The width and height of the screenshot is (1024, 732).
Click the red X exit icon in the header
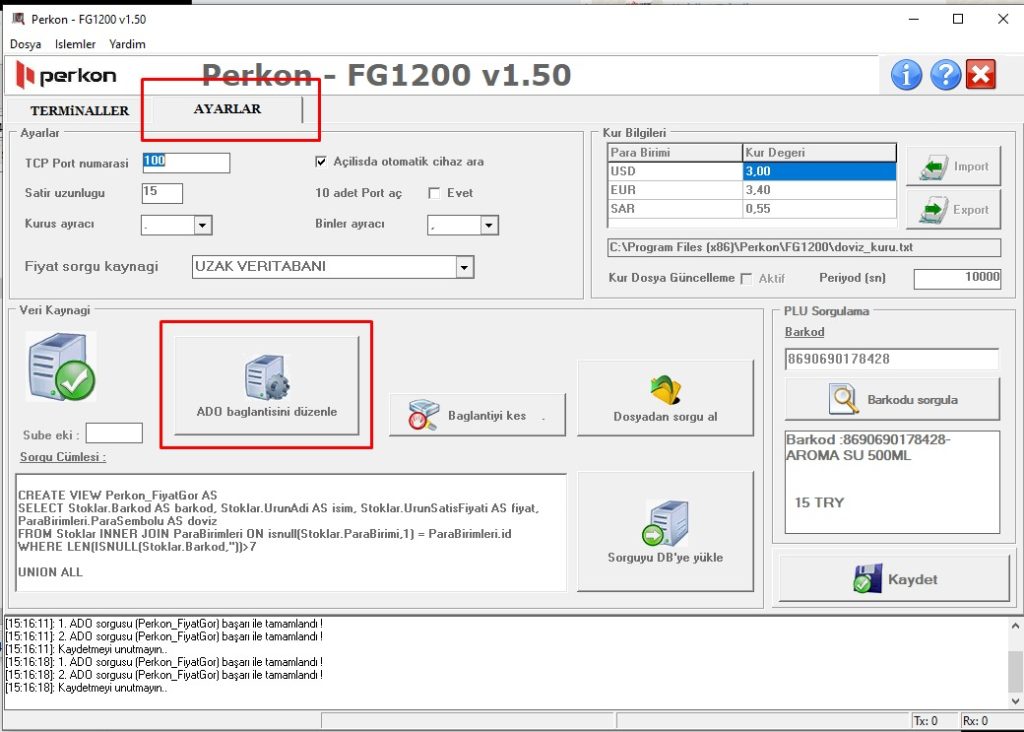pos(981,74)
